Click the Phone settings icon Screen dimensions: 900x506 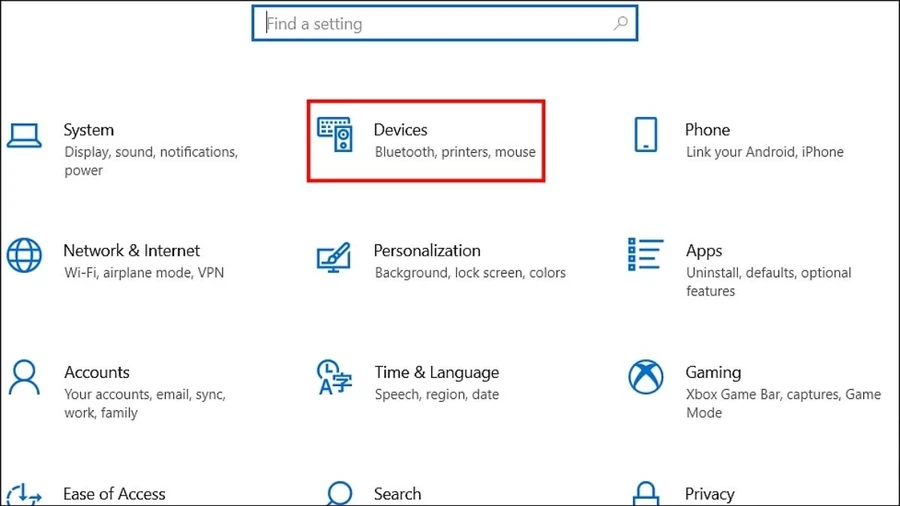pos(646,135)
